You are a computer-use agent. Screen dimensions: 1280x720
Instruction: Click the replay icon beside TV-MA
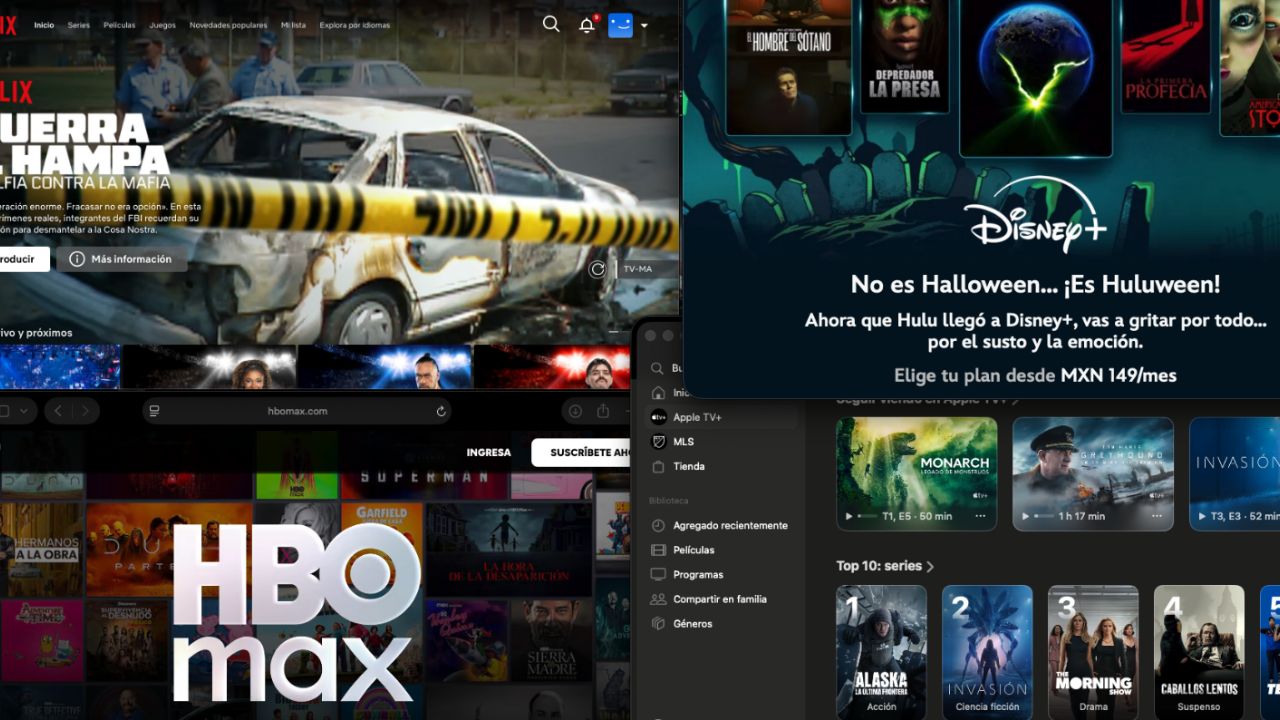597,268
